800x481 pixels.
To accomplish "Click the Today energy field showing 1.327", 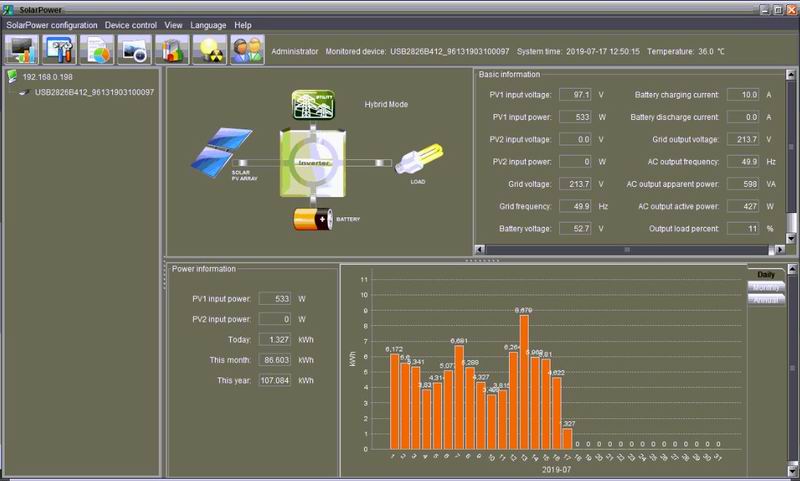I will [x=275, y=340].
